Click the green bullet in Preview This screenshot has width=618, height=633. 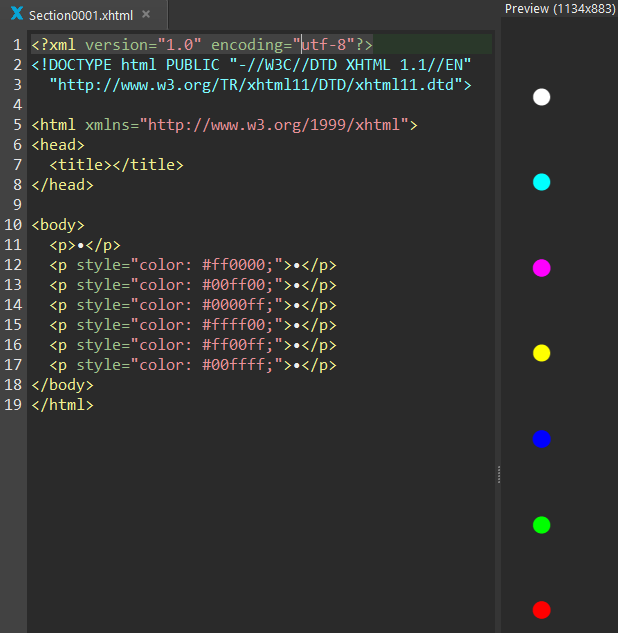pos(541,524)
